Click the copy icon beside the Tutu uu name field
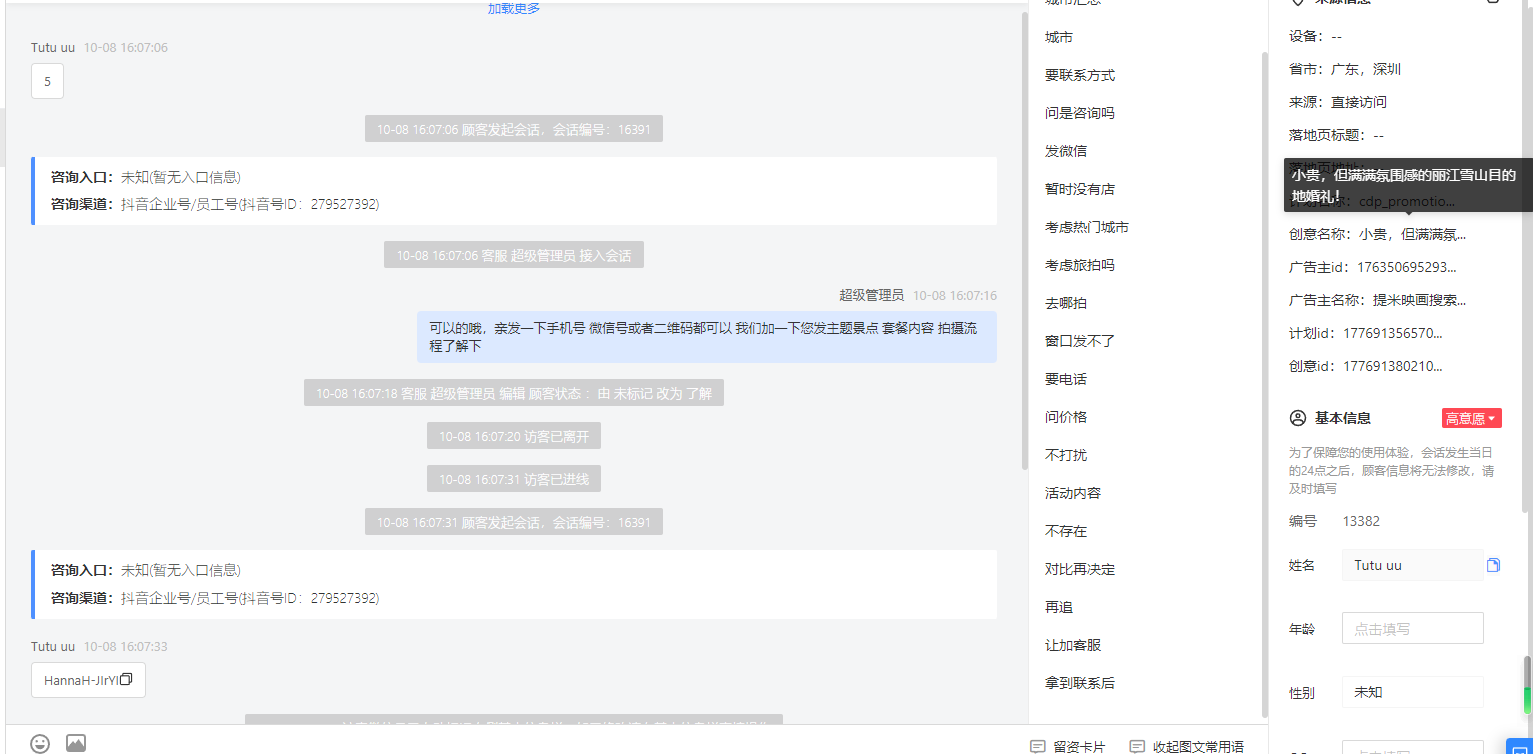The width and height of the screenshot is (1533, 754). [1493, 565]
